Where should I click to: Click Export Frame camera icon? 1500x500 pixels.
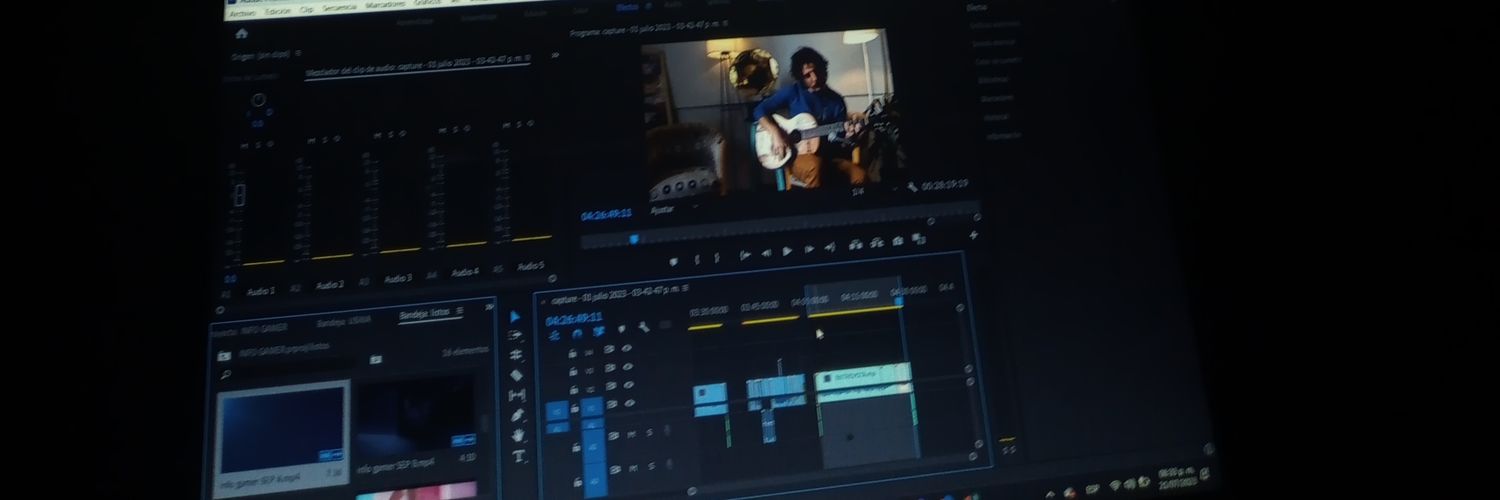tap(897, 241)
